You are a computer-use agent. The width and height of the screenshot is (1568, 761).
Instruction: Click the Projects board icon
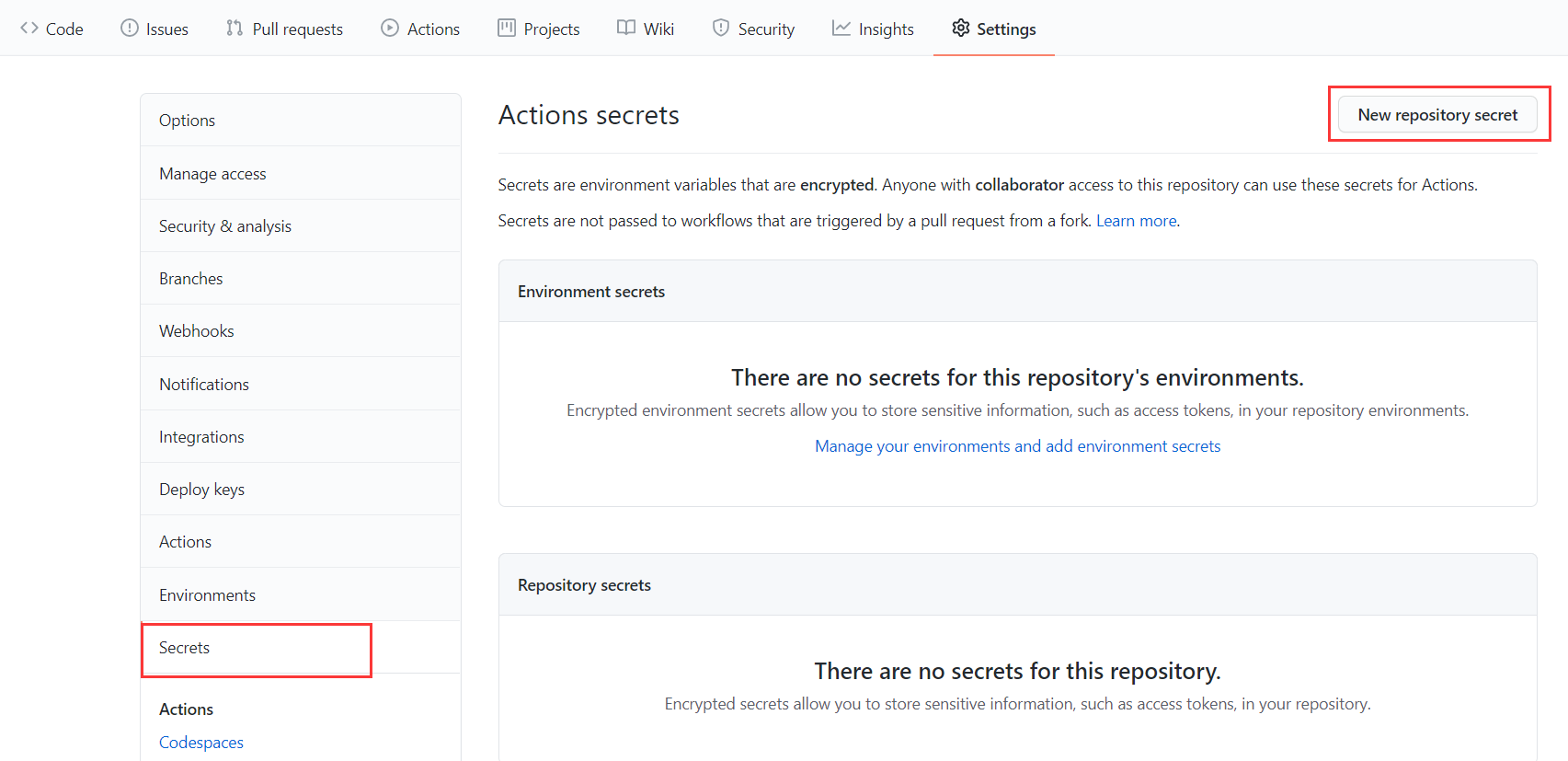(x=507, y=29)
